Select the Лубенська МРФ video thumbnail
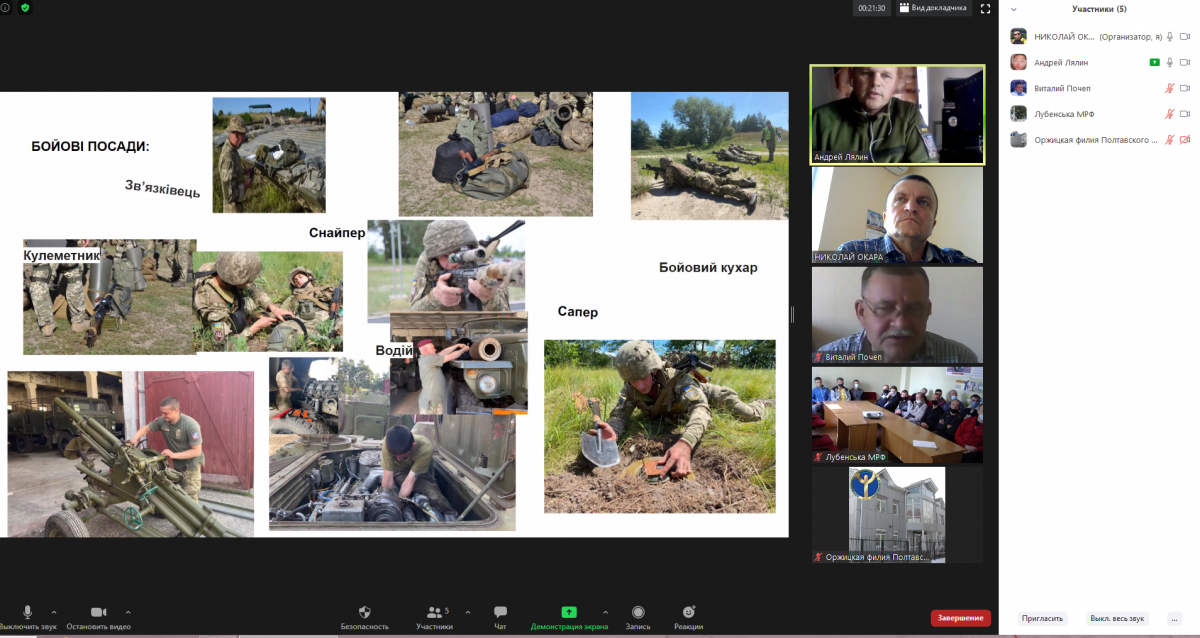This screenshot has height=638, width=1200. click(x=897, y=414)
